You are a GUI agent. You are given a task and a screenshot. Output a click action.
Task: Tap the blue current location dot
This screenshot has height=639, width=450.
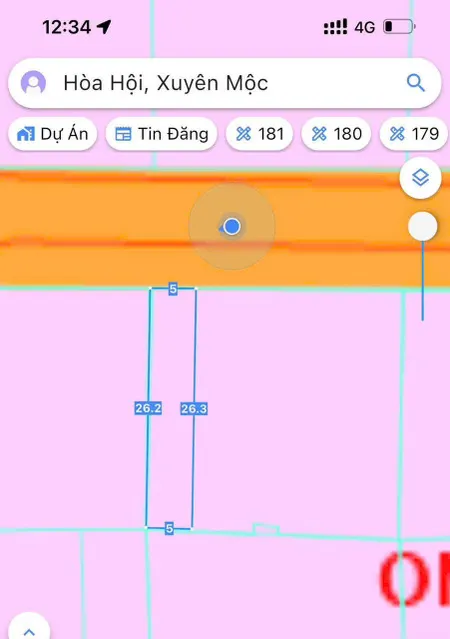pyautogui.click(x=232, y=226)
